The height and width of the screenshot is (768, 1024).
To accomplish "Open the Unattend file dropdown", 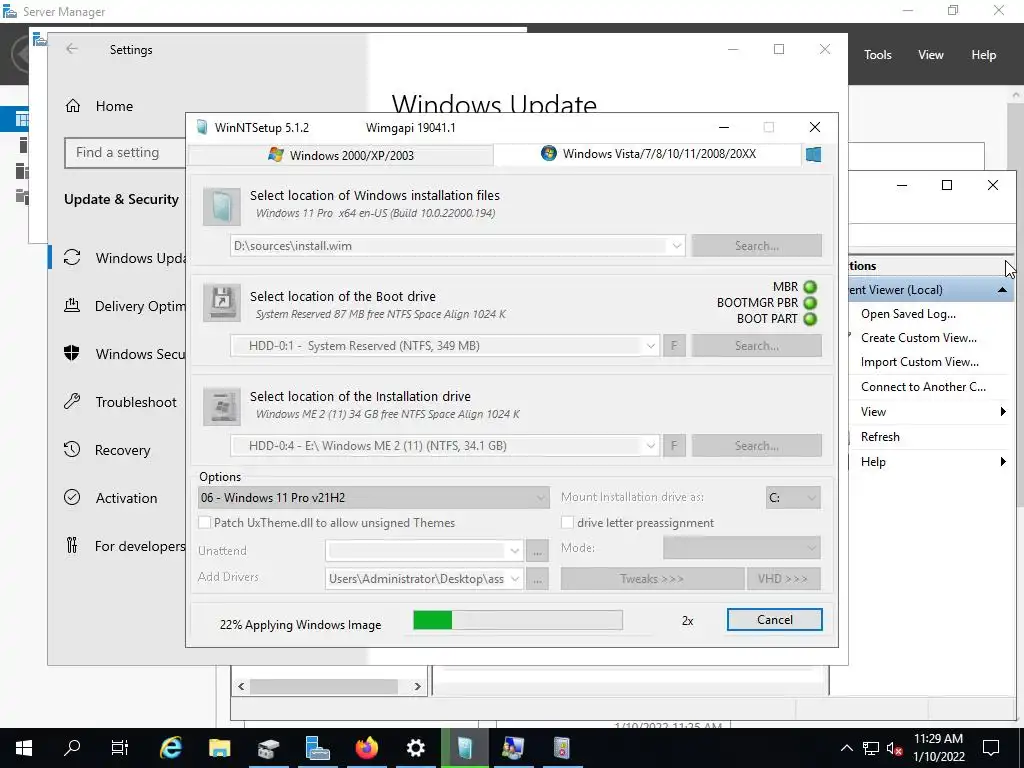I will click(x=515, y=551).
